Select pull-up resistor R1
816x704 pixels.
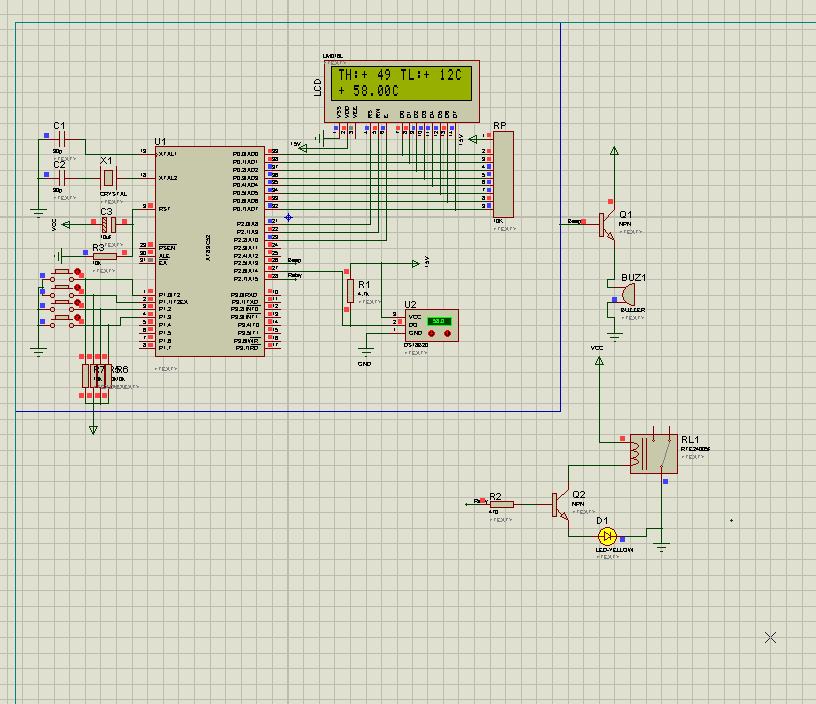(x=350, y=290)
